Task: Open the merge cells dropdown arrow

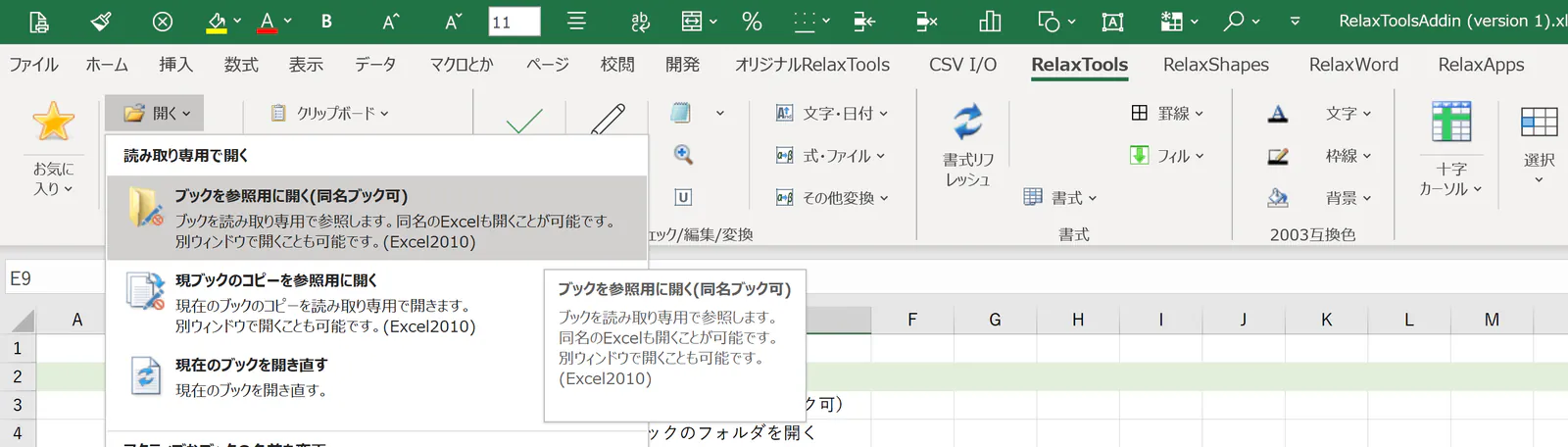Action: (712, 21)
